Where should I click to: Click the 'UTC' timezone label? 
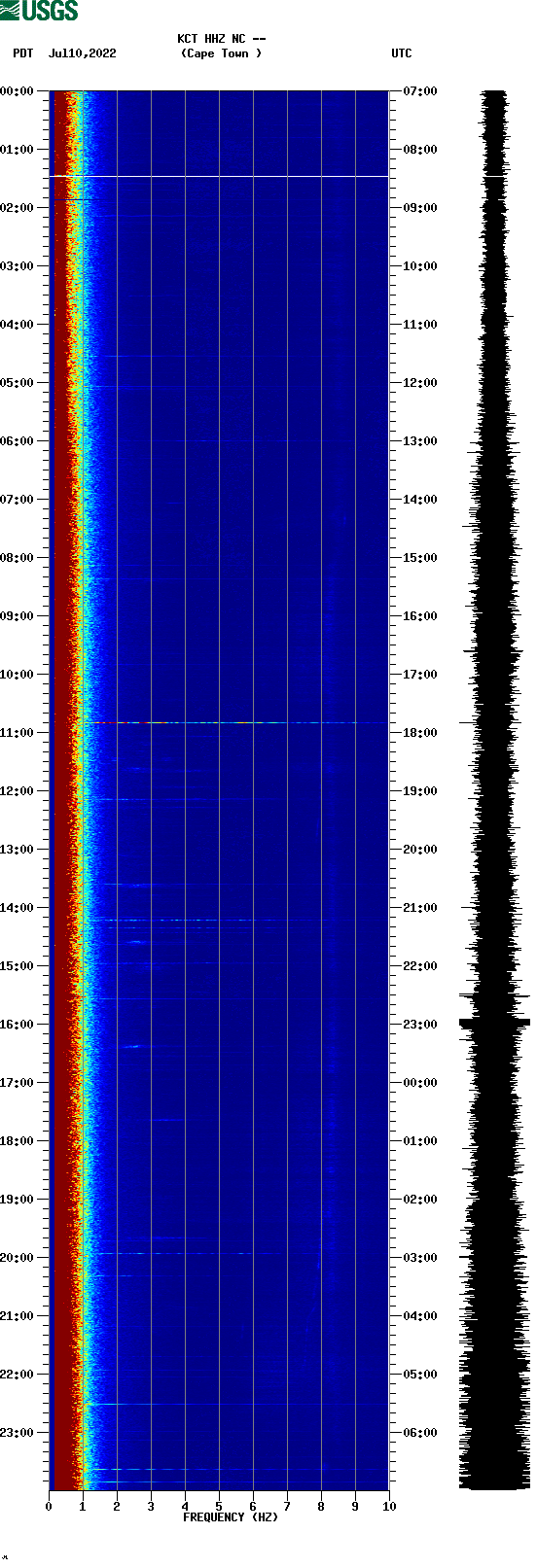[x=402, y=53]
